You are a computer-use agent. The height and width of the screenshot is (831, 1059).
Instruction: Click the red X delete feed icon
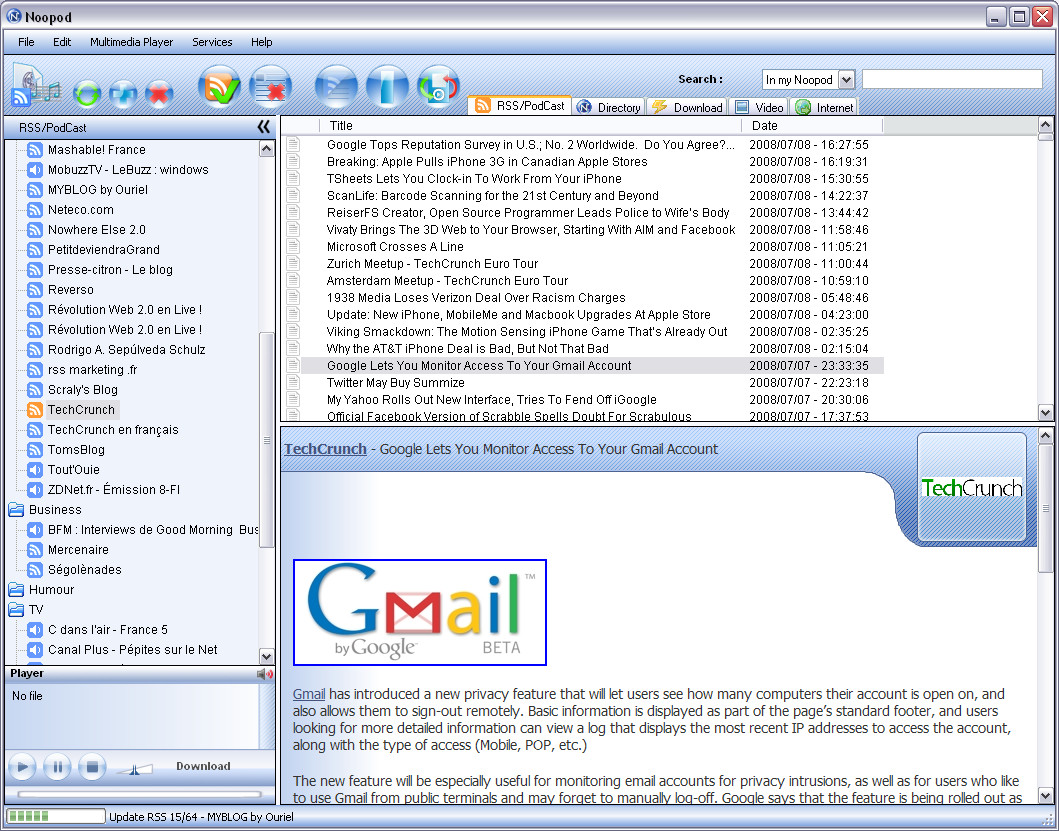tap(159, 93)
